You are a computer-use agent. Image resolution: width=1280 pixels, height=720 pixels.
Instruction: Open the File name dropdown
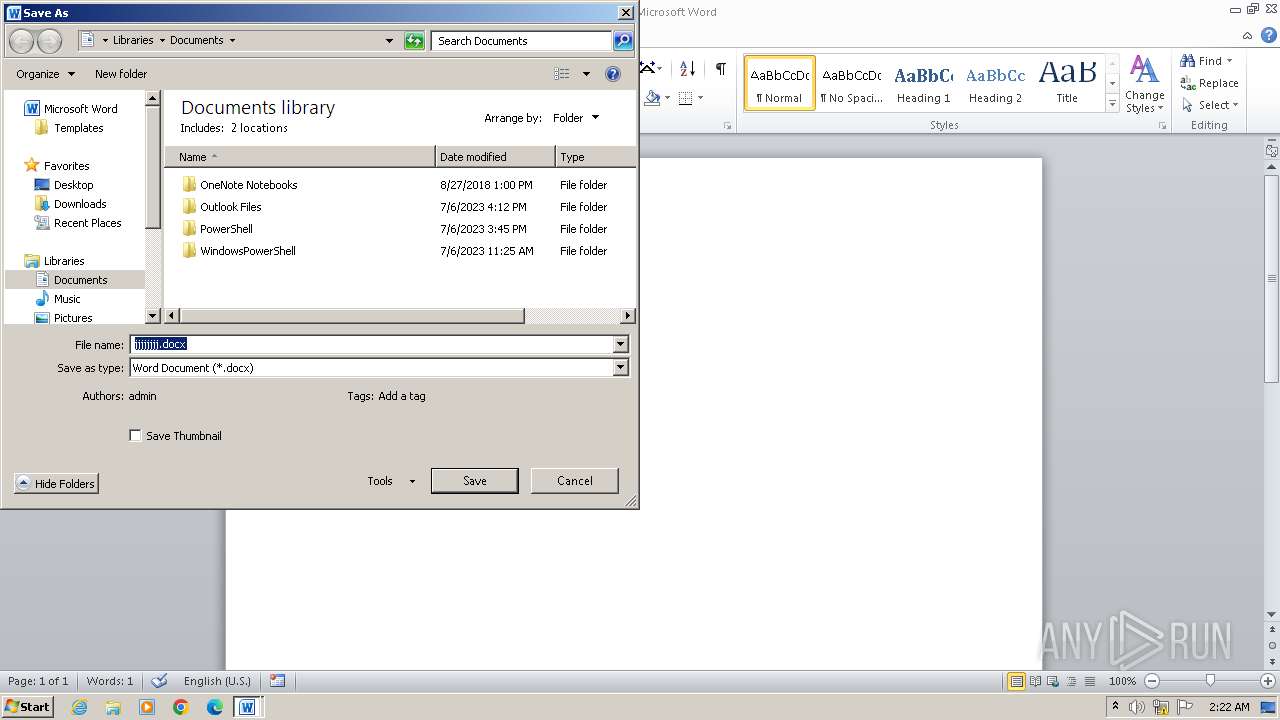(x=620, y=344)
